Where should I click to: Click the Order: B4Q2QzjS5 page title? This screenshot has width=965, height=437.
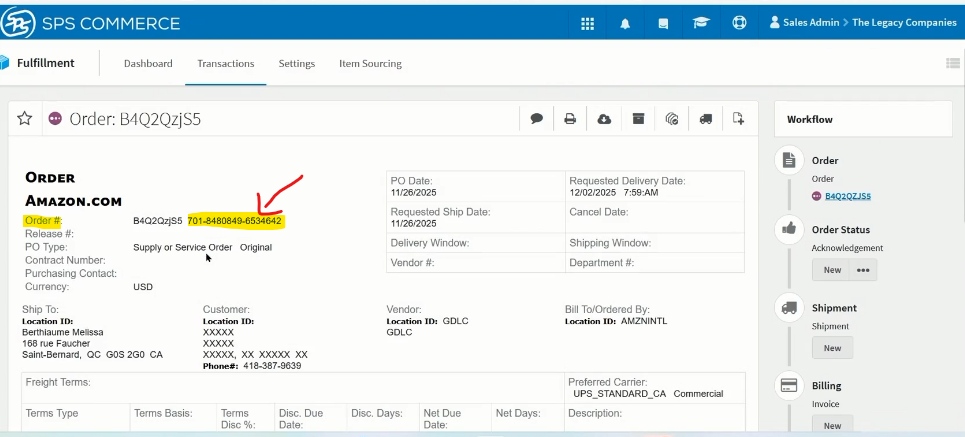(135, 119)
